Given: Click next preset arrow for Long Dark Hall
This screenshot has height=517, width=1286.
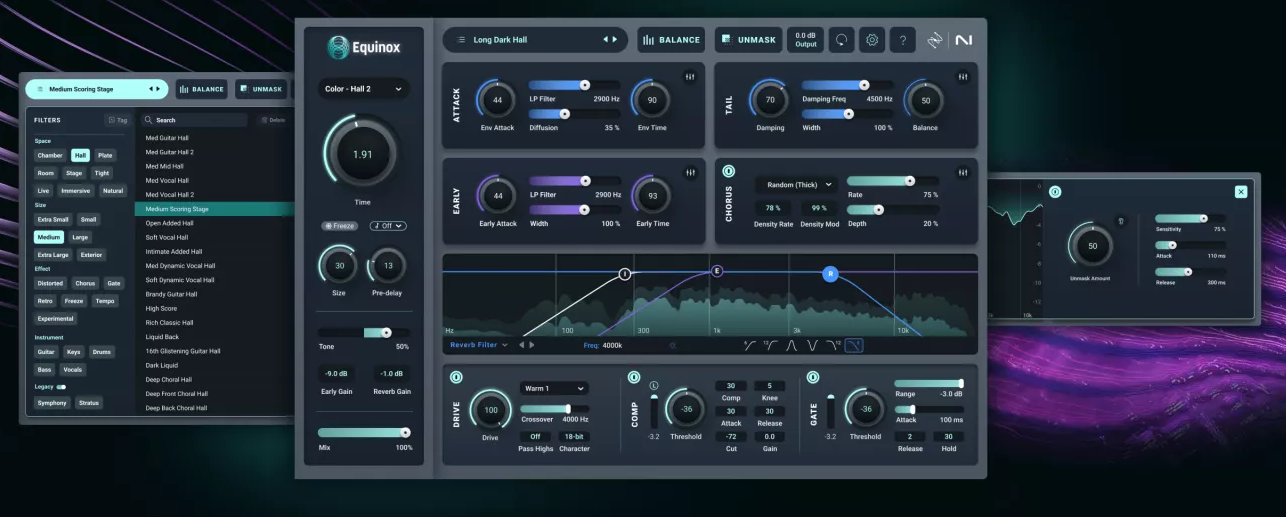Looking at the screenshot, I should pyautogui.click(x=615, y=40).
